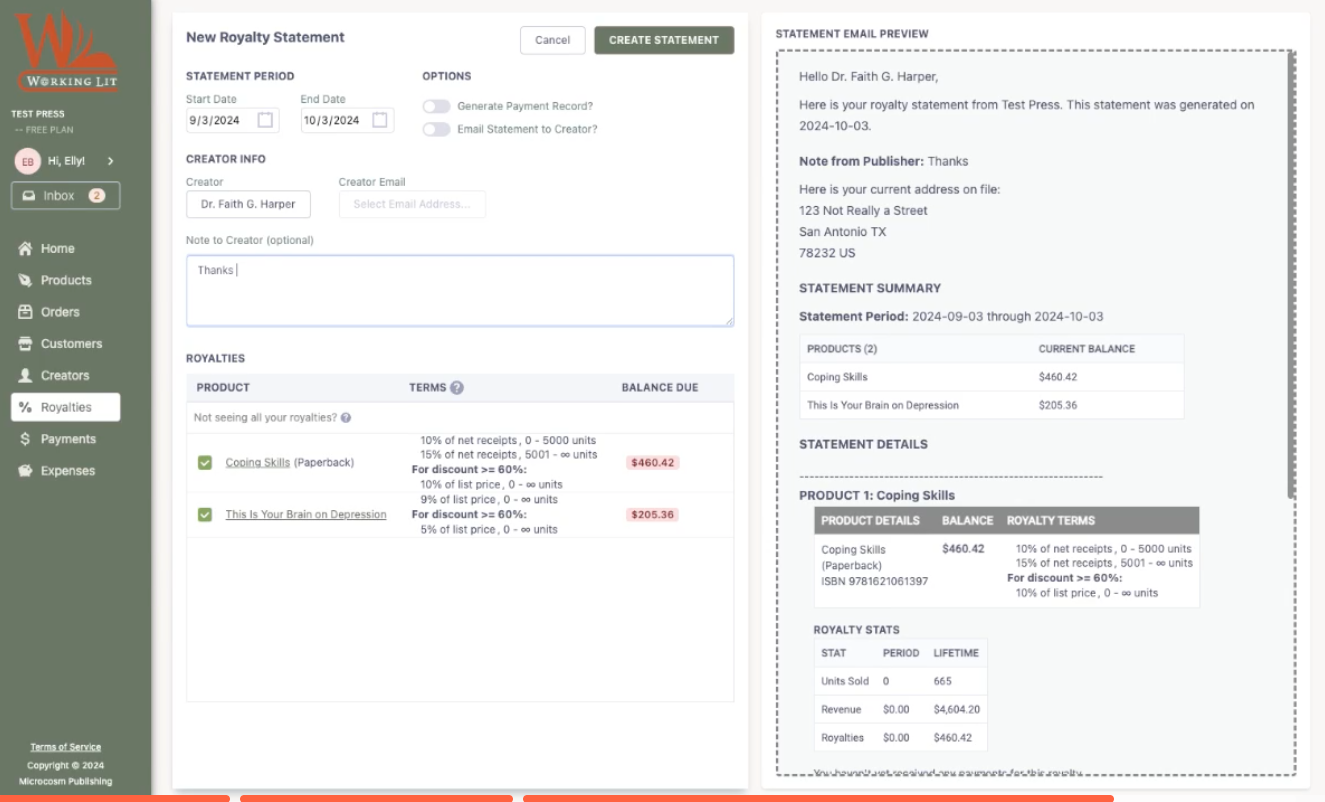Expand the user menu chevron beside Hi, Elly!
Image resolution: width=1325 pixels, height=802 pixels.
[110, 161]
